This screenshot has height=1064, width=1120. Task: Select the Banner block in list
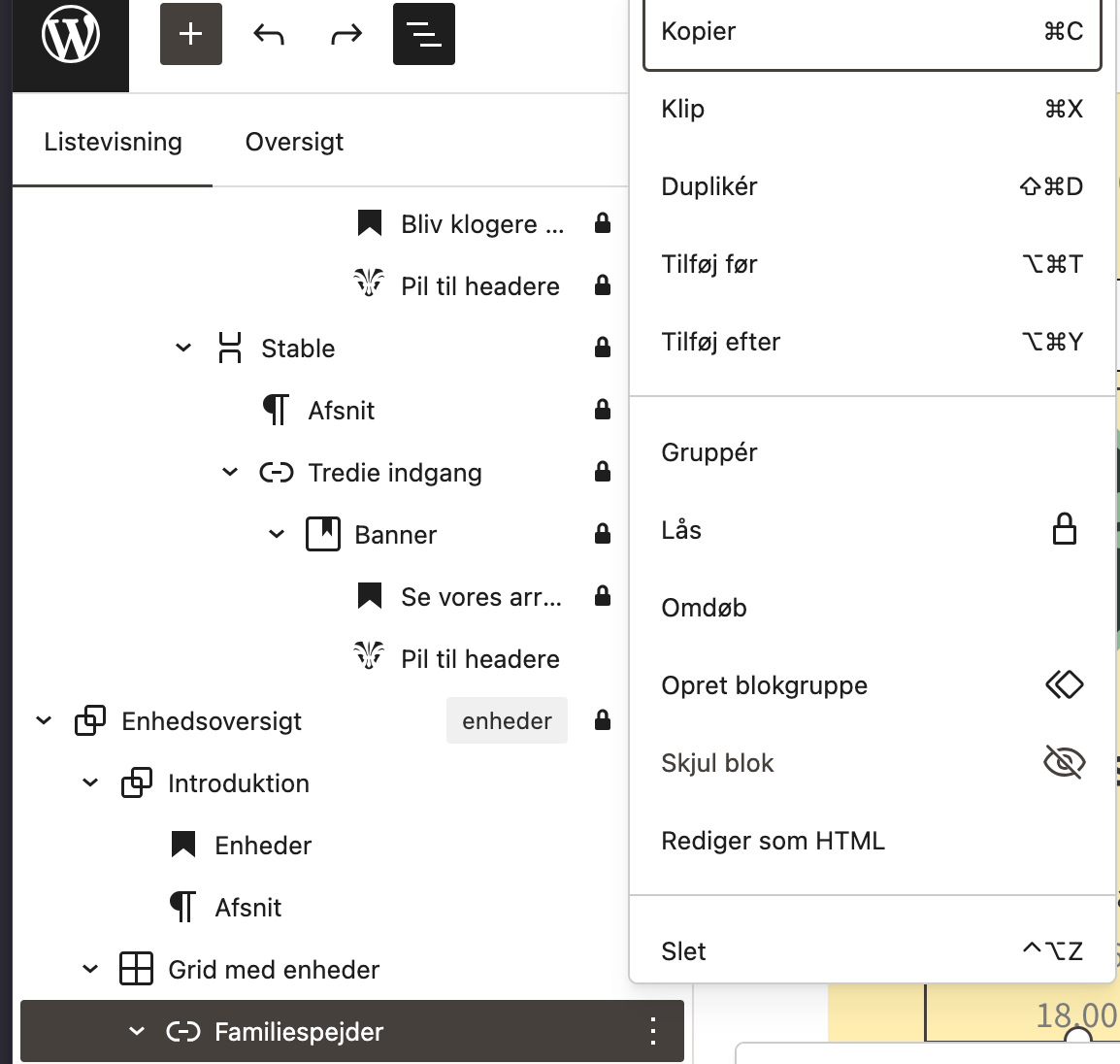[x=395, y=535]
